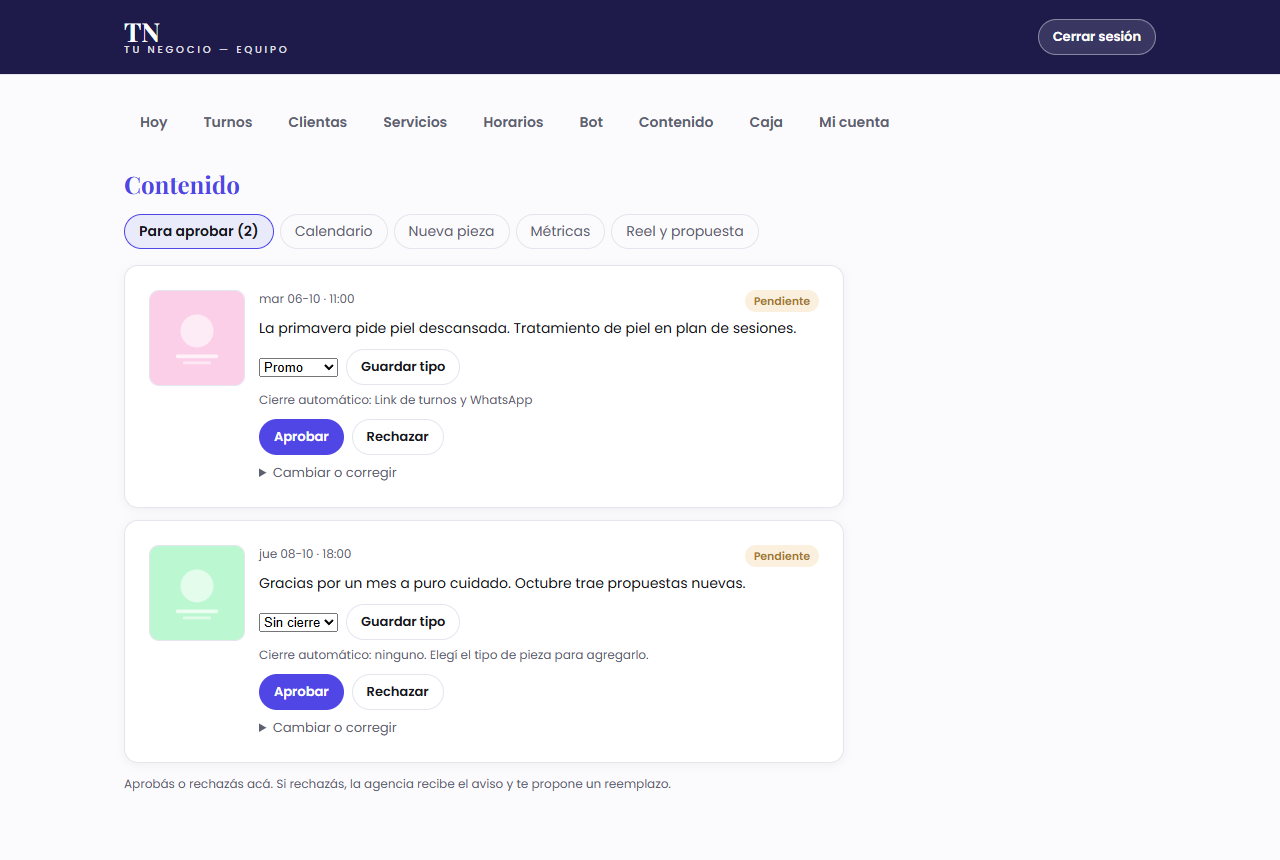The width and height of the screenshot is (1280, 860).
Task: Go to Turnos section
Action: click(228, 122)
